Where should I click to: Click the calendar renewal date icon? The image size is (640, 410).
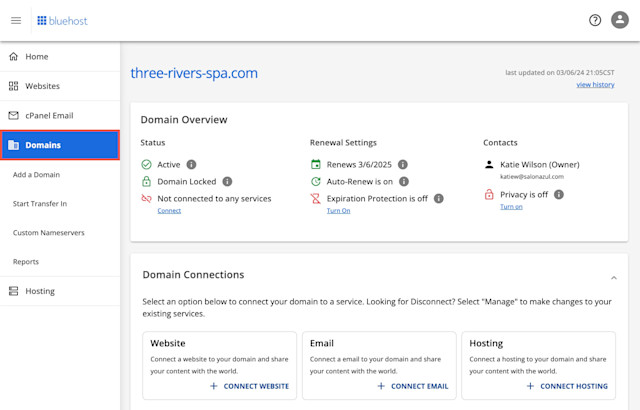click(x=316, y=164)
